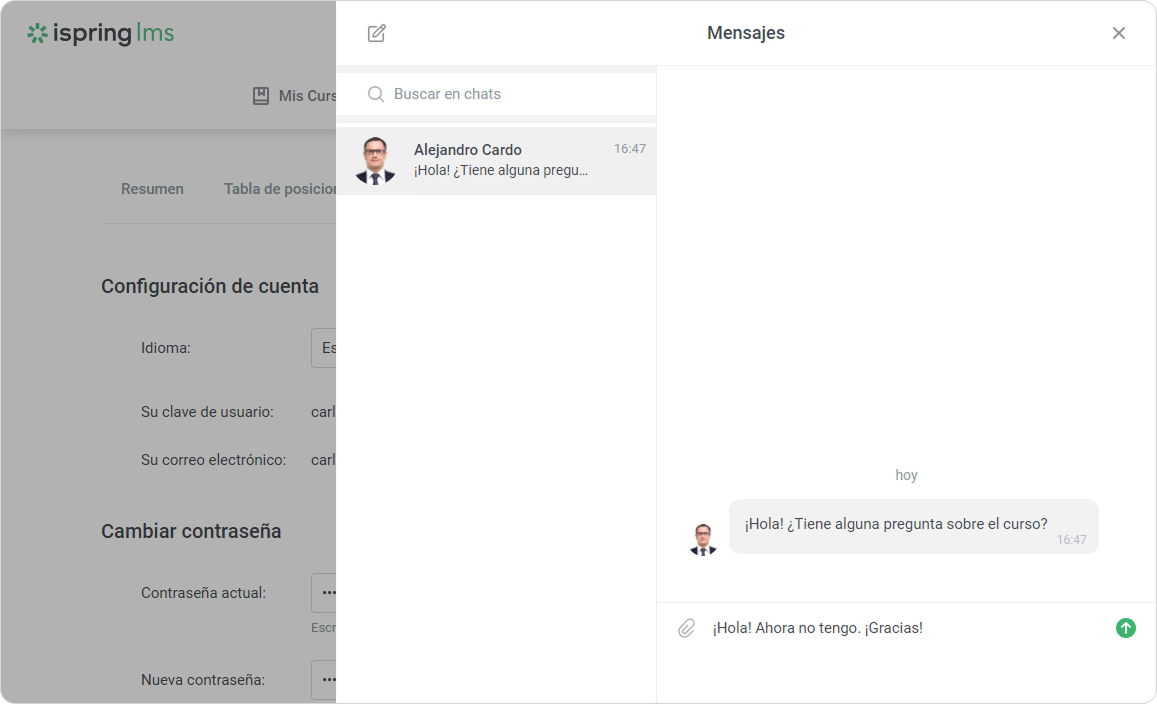Click the Contraseña actual password field
The width and height of the screenshot is (1157, 704).
[x=324, y=592]
